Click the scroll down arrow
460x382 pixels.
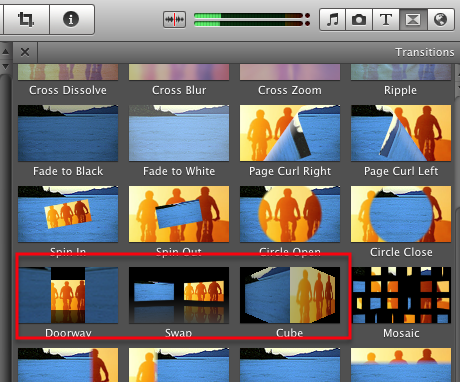click(6, 66)
